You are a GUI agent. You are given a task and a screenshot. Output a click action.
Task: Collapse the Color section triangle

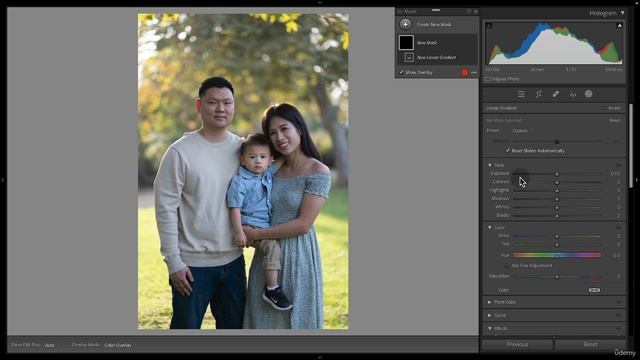pos(490,227)
